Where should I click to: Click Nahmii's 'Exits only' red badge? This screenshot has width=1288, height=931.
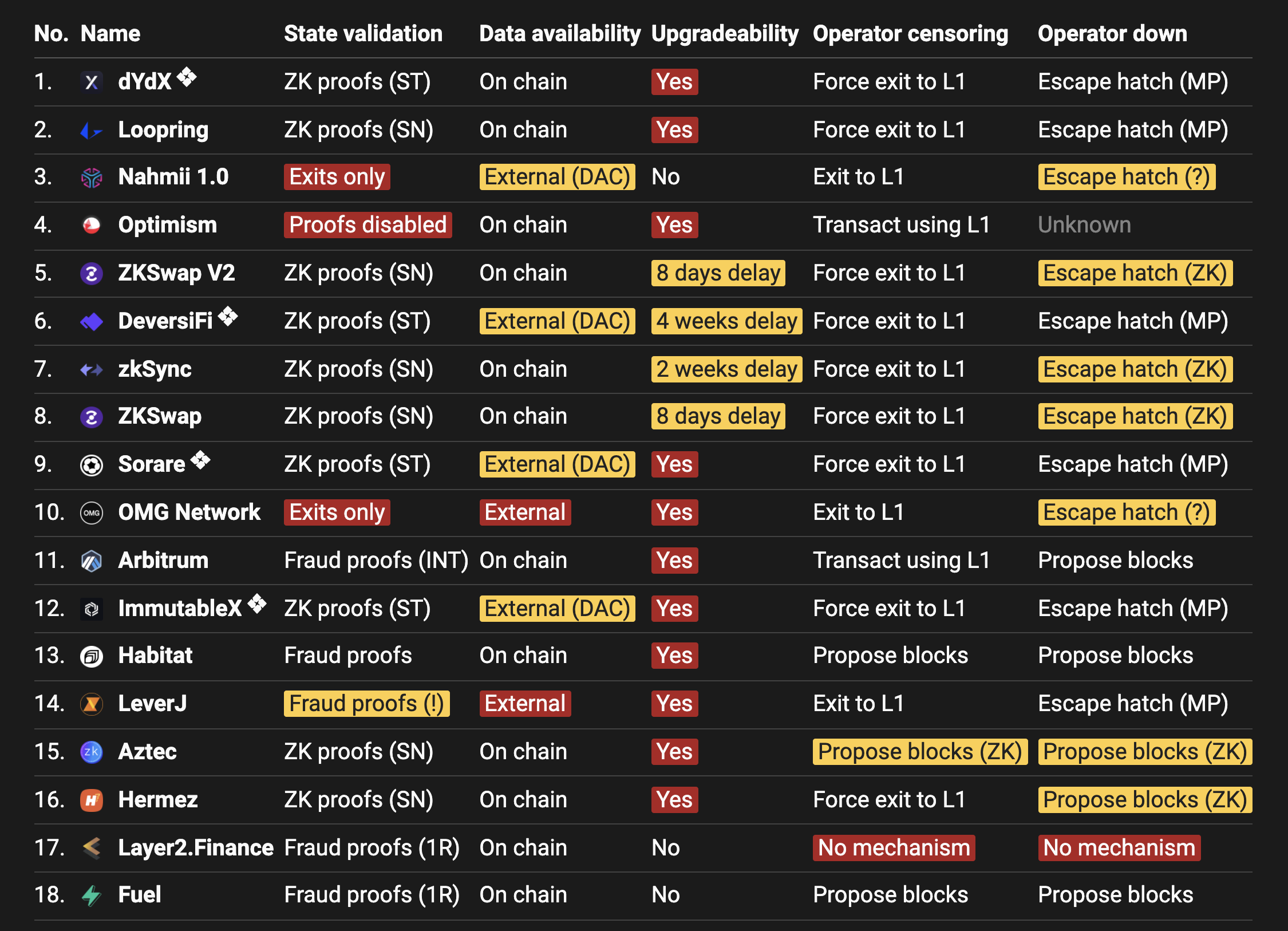click(x=337, y=177)
